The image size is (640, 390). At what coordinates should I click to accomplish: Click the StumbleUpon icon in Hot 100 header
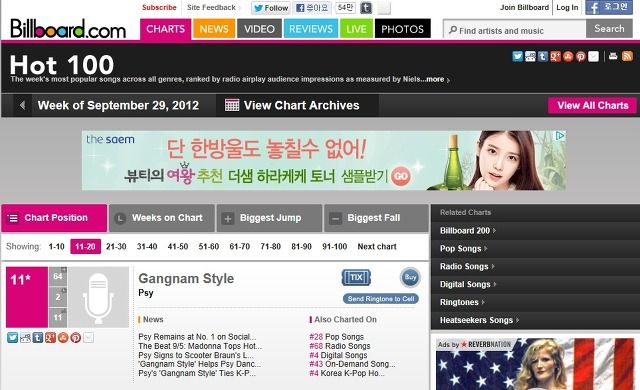click(568, 56)
